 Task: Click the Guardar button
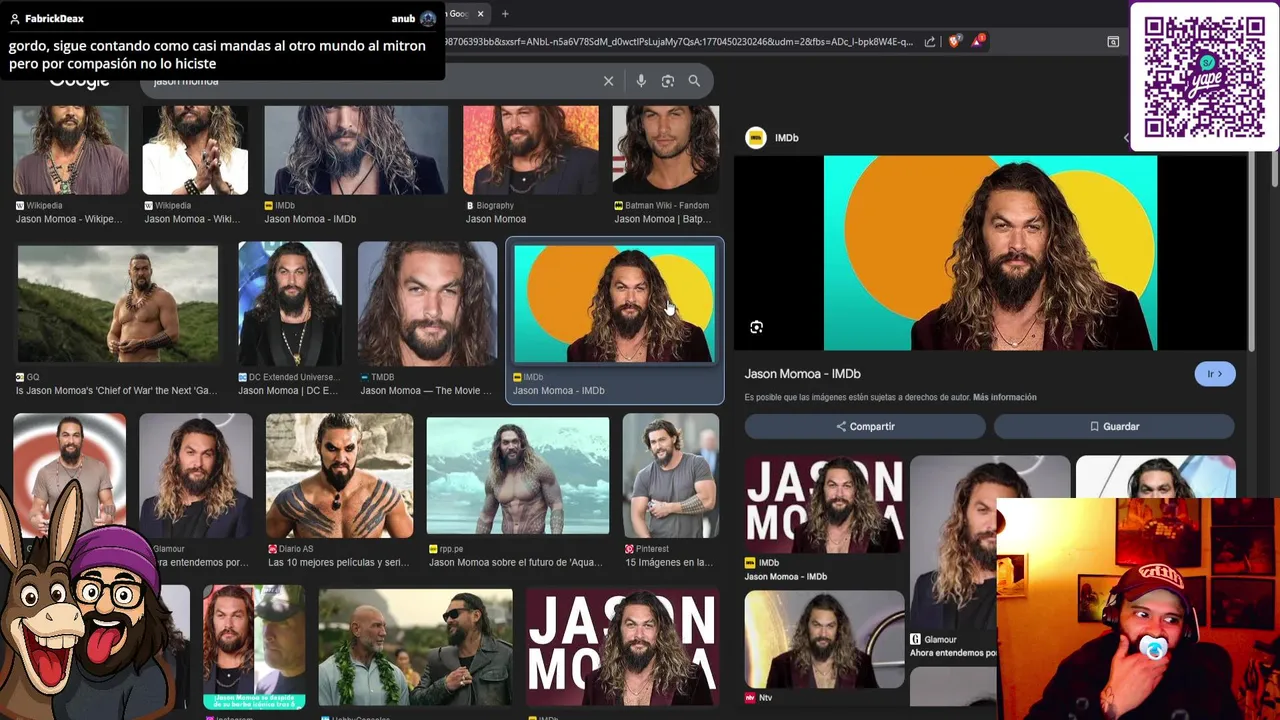1114,426
